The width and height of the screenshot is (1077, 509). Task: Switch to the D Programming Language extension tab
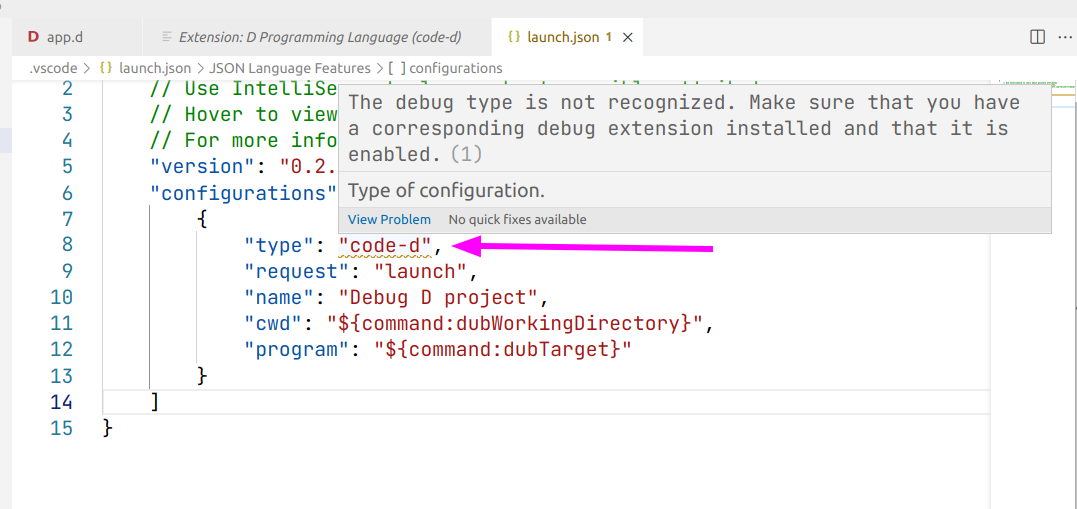coord(317,37)
